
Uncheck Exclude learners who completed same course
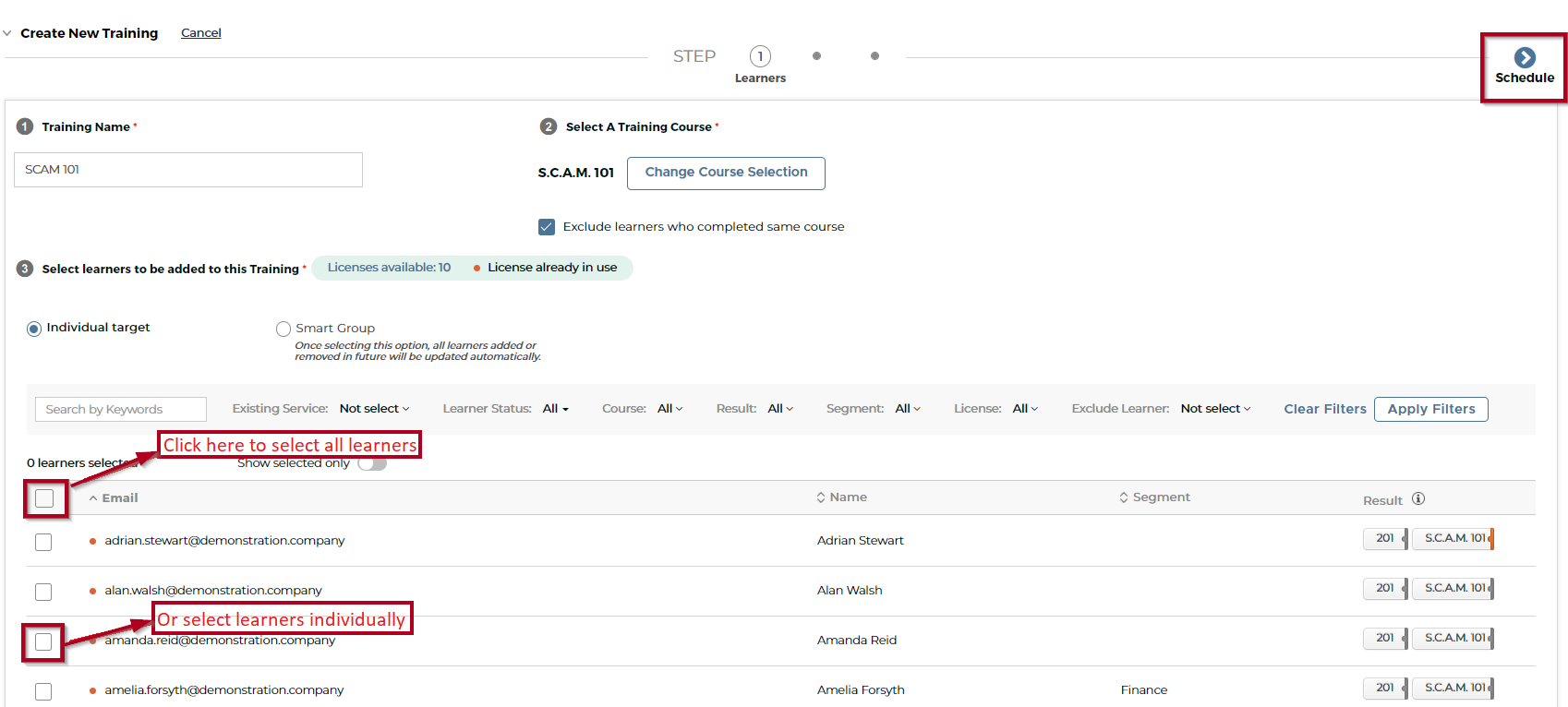pyautogui.click(x=547, y=227)
